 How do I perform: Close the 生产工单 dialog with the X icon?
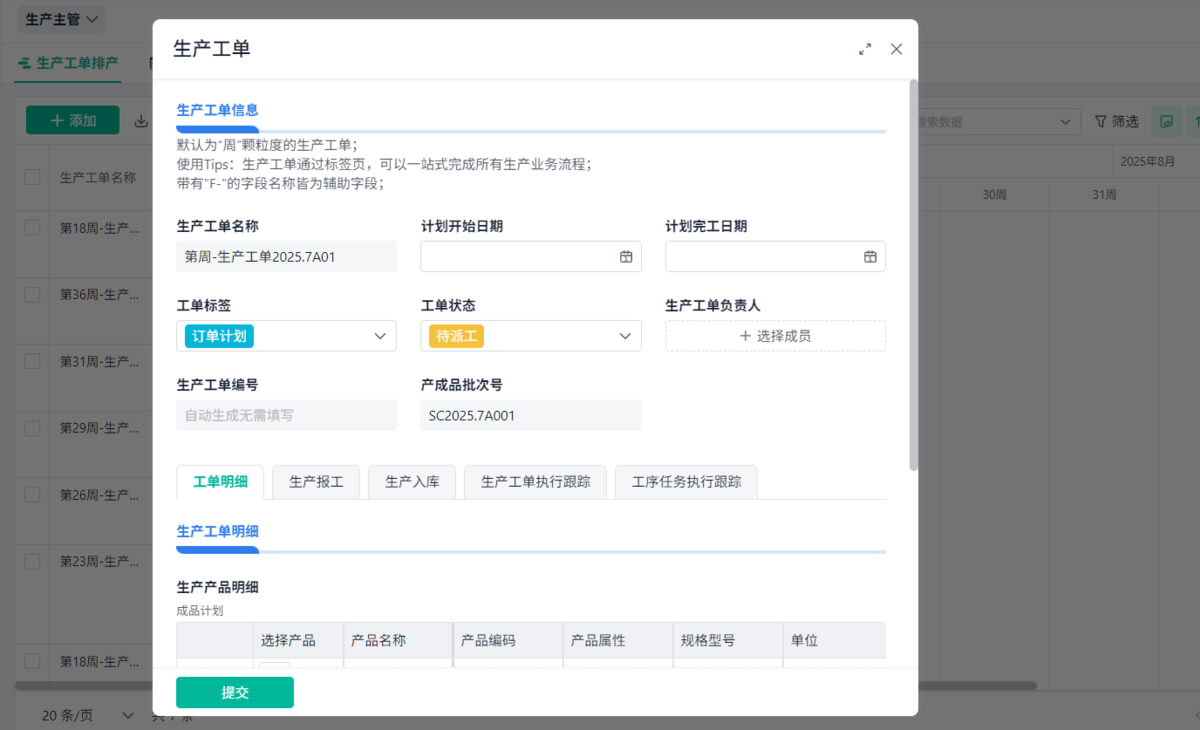tap(896, 49)
